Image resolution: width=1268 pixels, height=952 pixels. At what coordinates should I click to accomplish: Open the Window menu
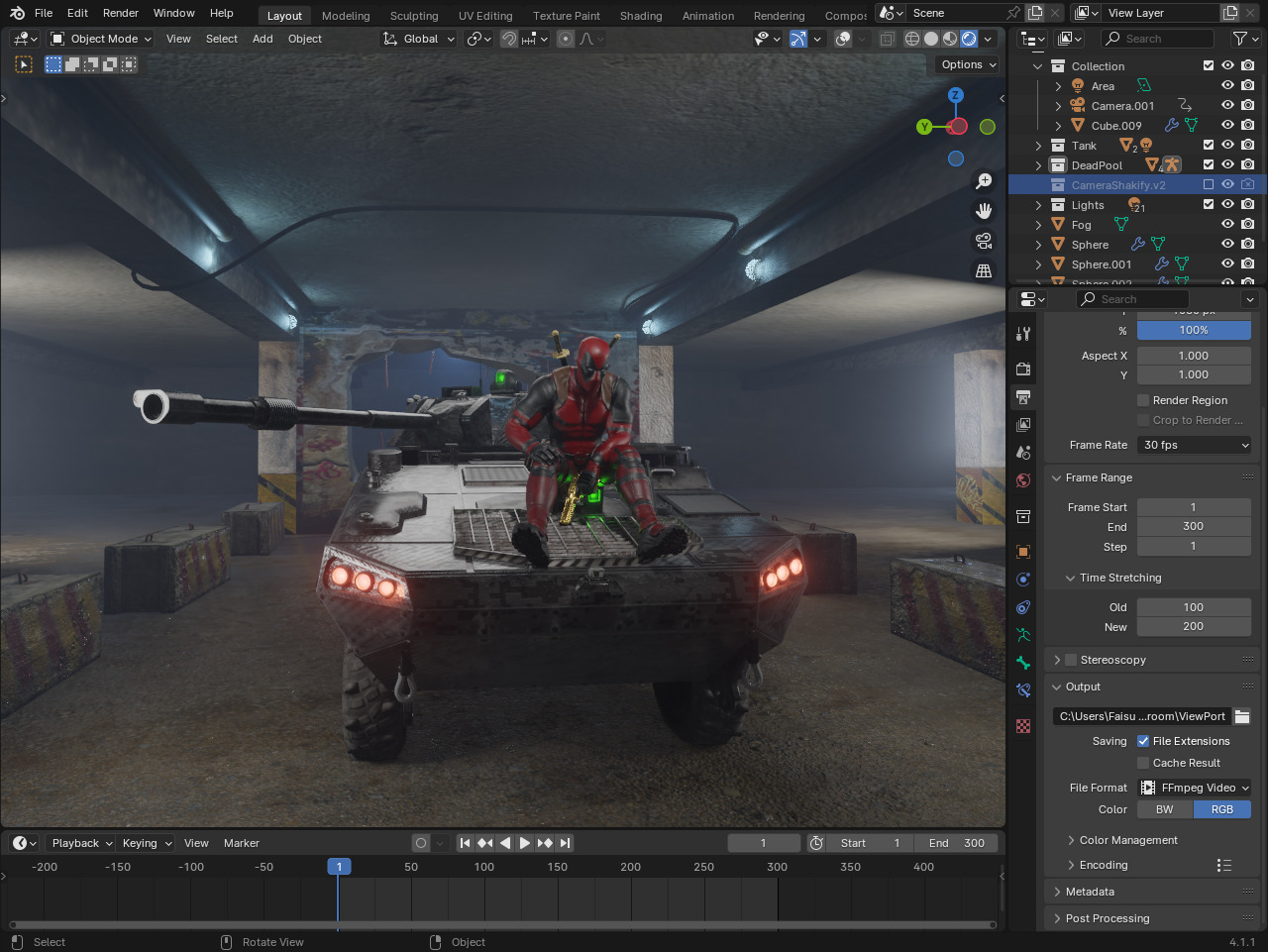point(174,13)
